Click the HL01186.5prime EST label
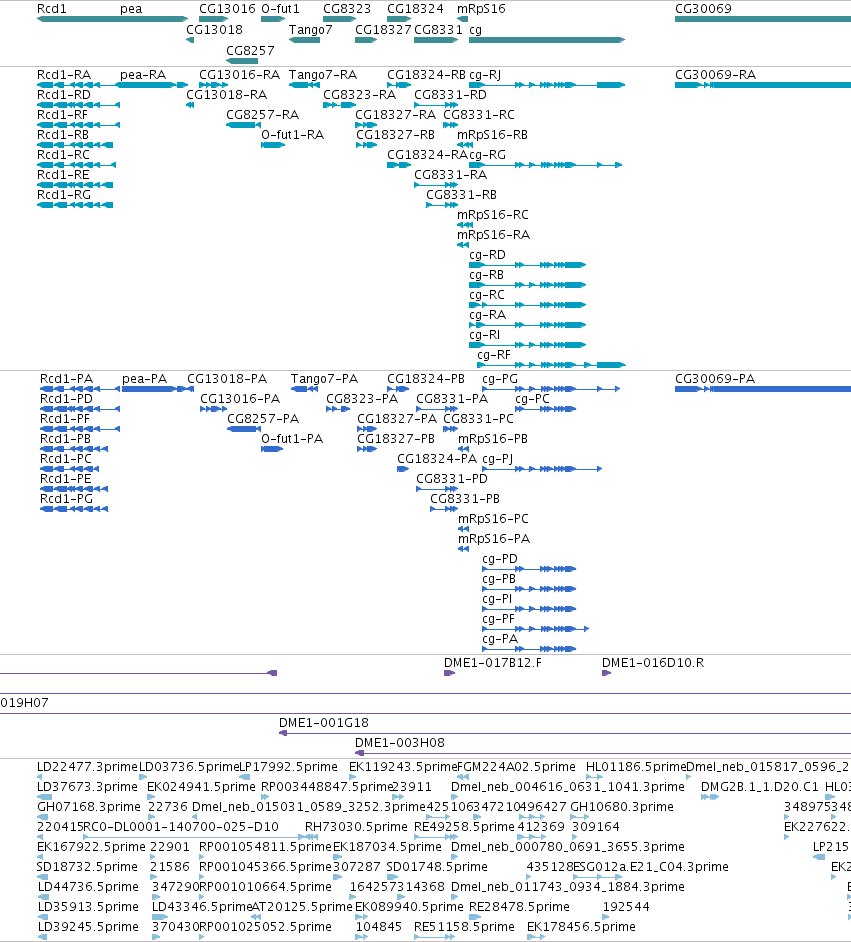This screenshot has width=851, height=942. (x=636, y=767)
